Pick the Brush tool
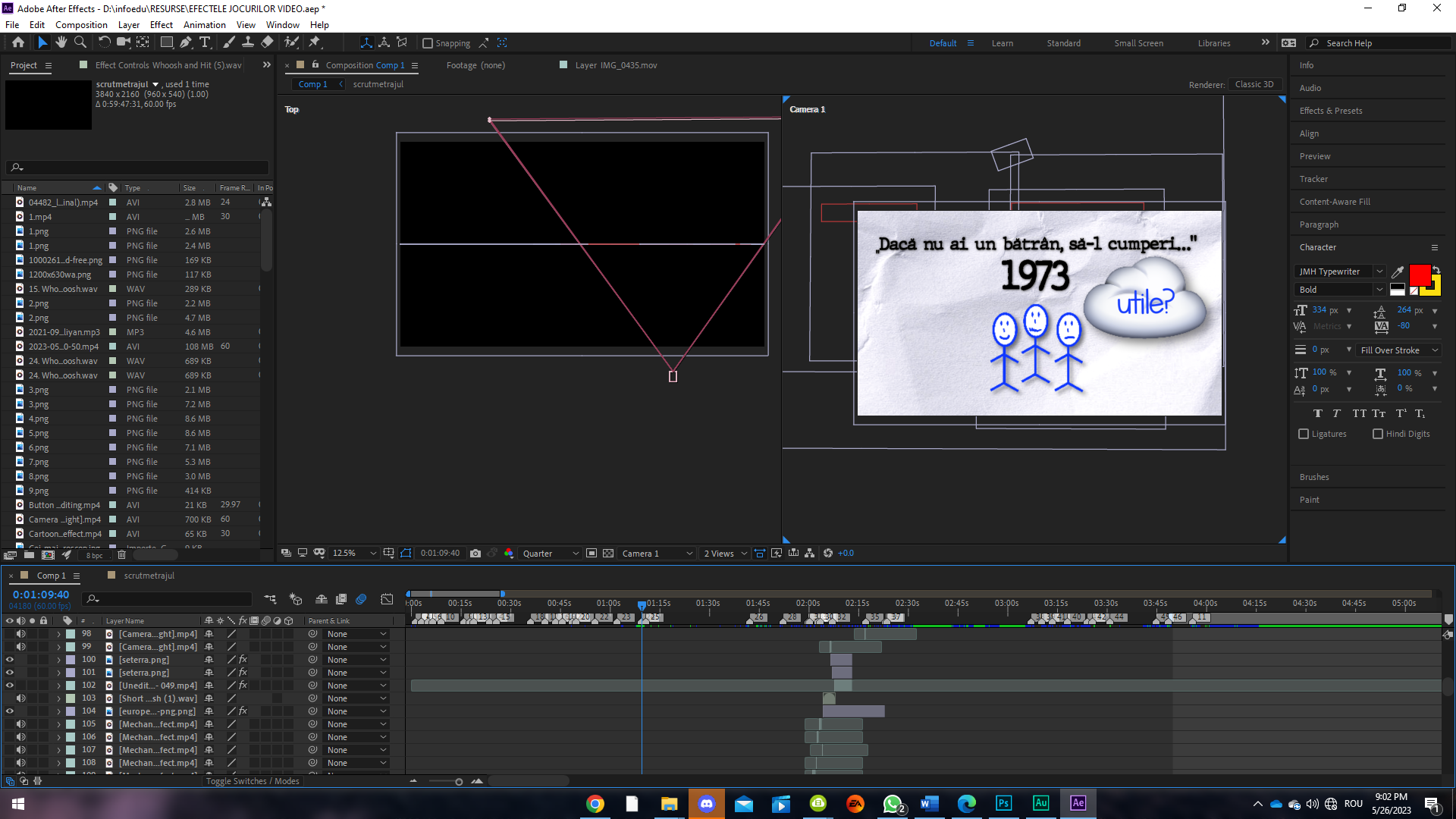The image size is (1456, 819). pyautogui.click(x=229, y=42)
